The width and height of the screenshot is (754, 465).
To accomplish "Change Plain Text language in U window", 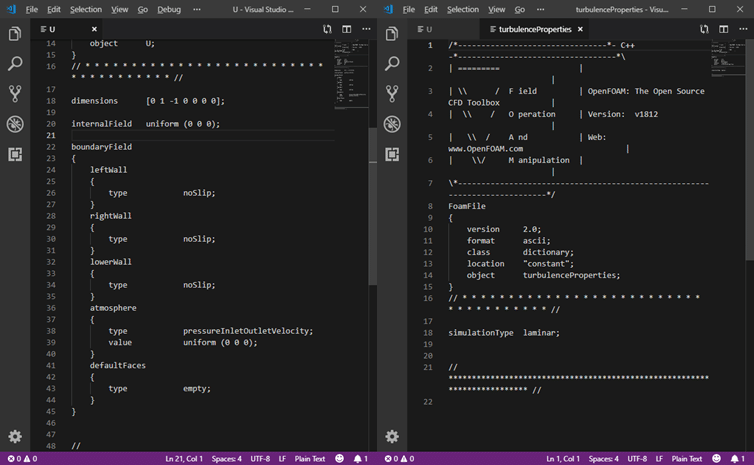I will click(310, 459).
